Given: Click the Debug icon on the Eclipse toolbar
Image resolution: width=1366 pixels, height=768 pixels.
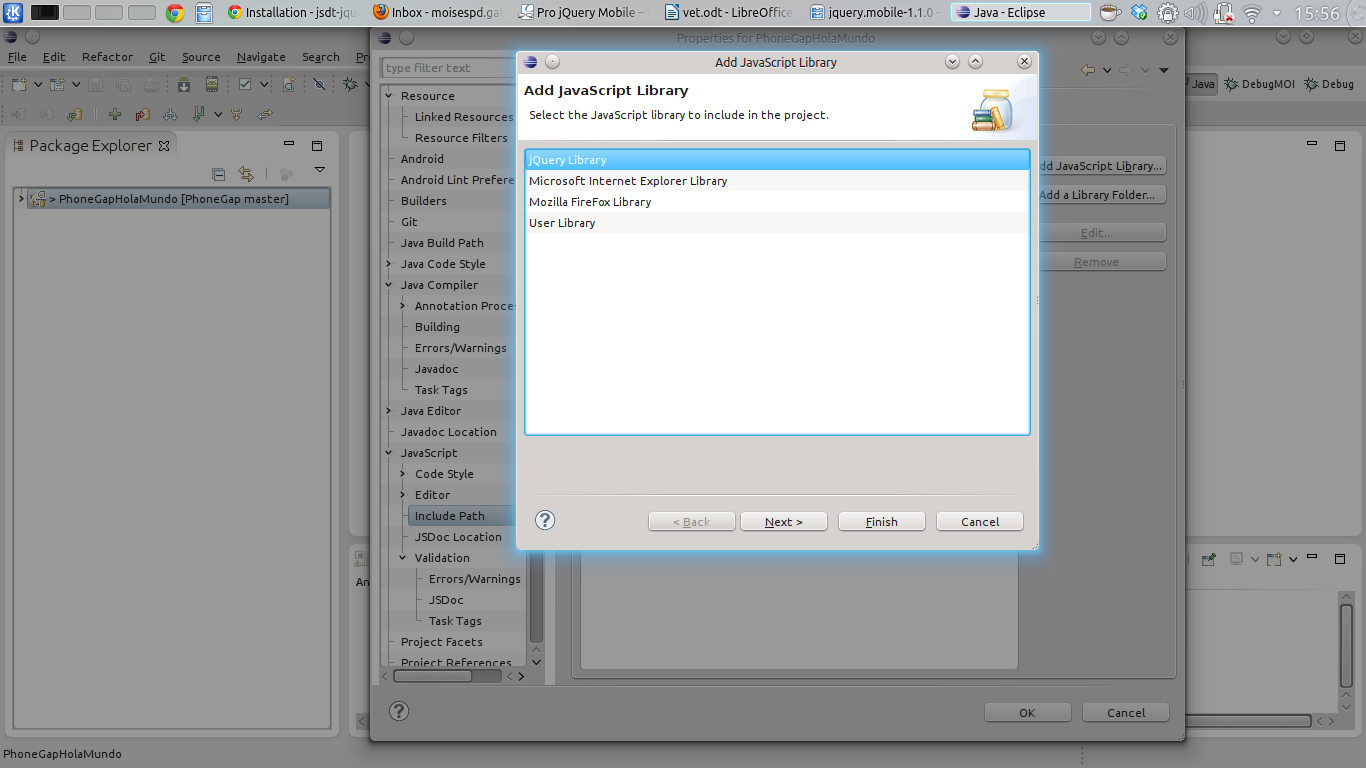Looking at the screenshot, I should pos(350,84).
